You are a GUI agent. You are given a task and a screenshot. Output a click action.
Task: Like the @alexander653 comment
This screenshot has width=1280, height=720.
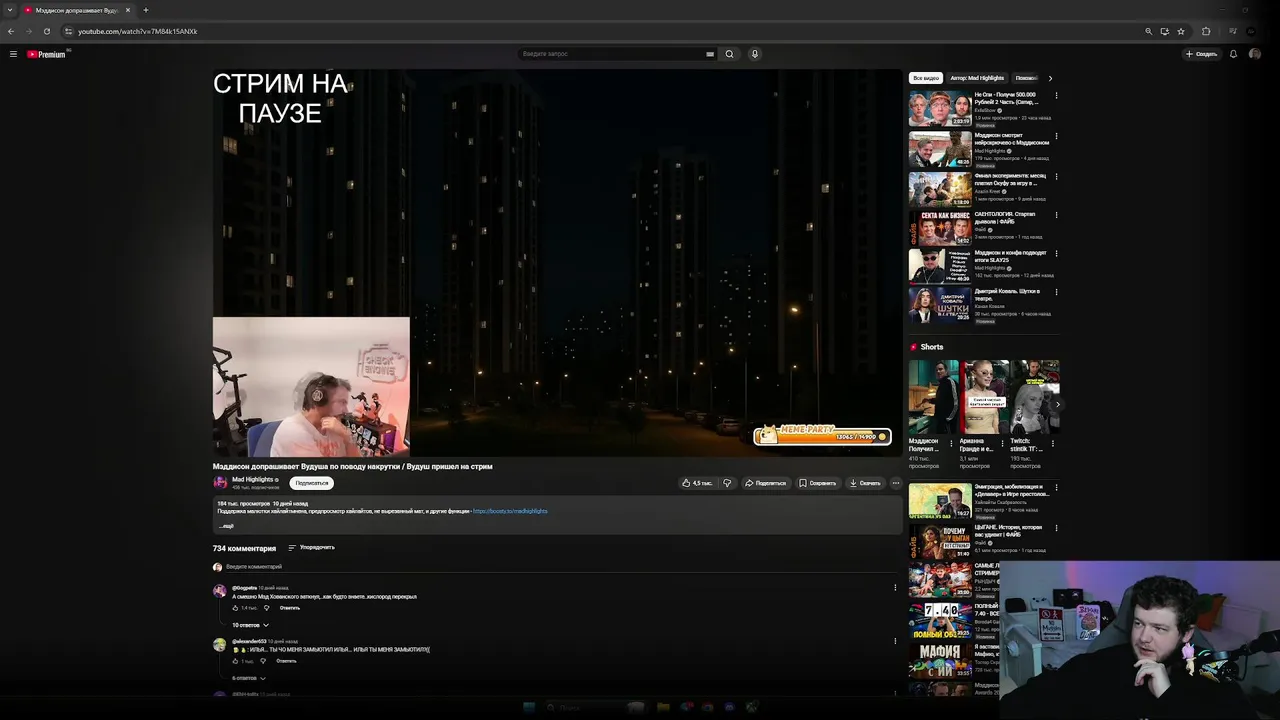(x=236, y=661)
